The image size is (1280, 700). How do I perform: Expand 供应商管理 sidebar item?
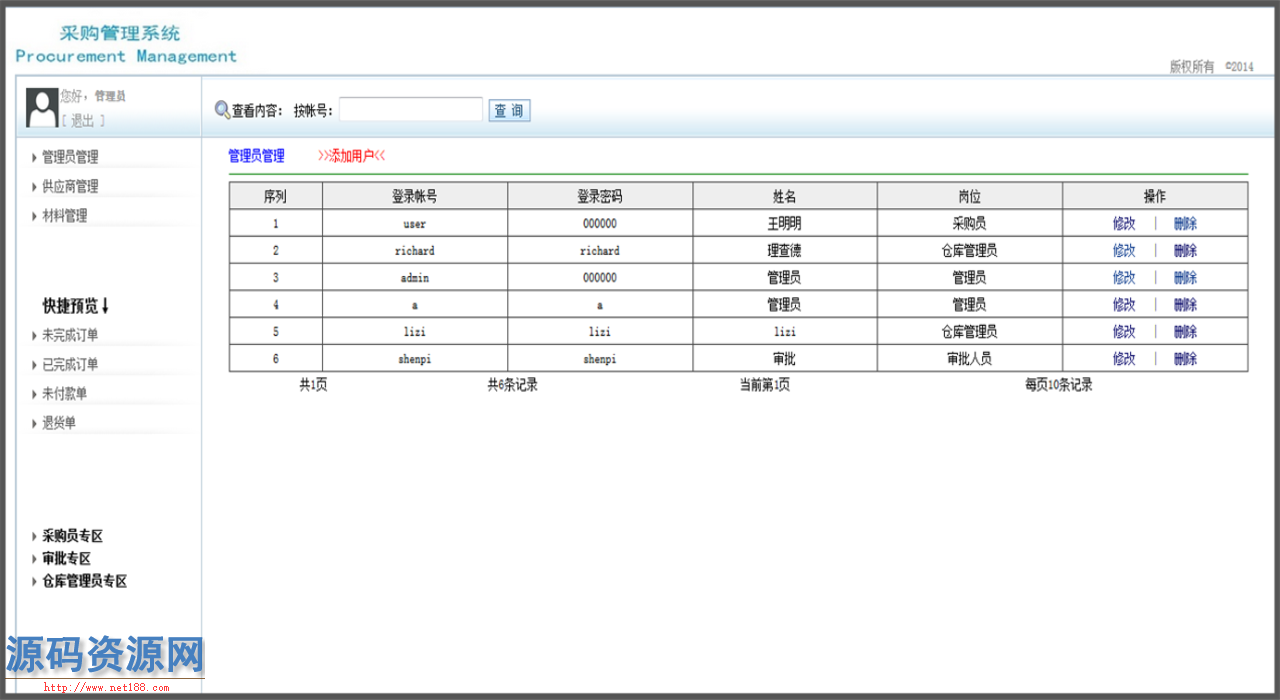[x=69, y=187]
